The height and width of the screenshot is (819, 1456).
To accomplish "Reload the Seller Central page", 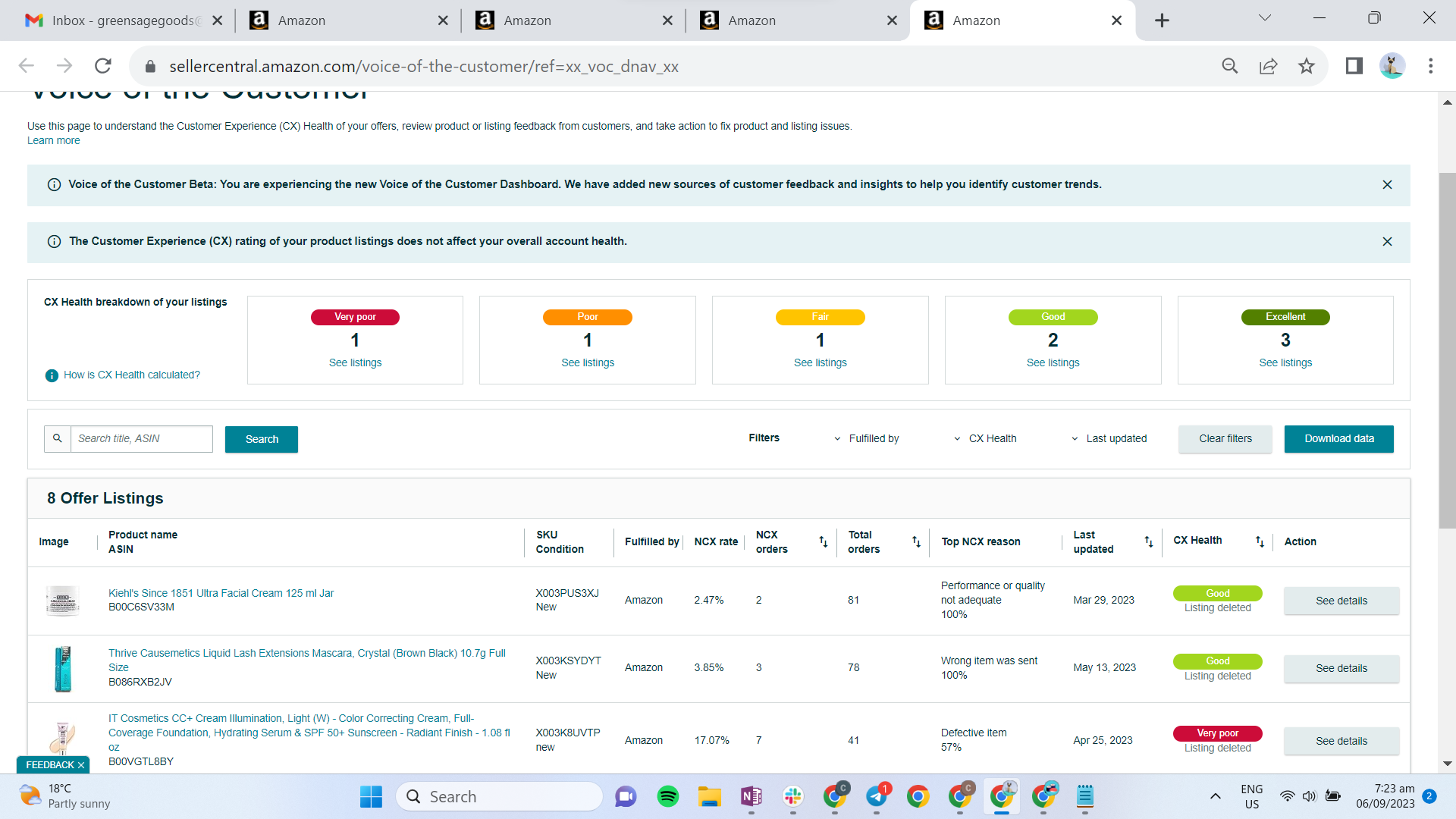I will [x=103, y=66].
